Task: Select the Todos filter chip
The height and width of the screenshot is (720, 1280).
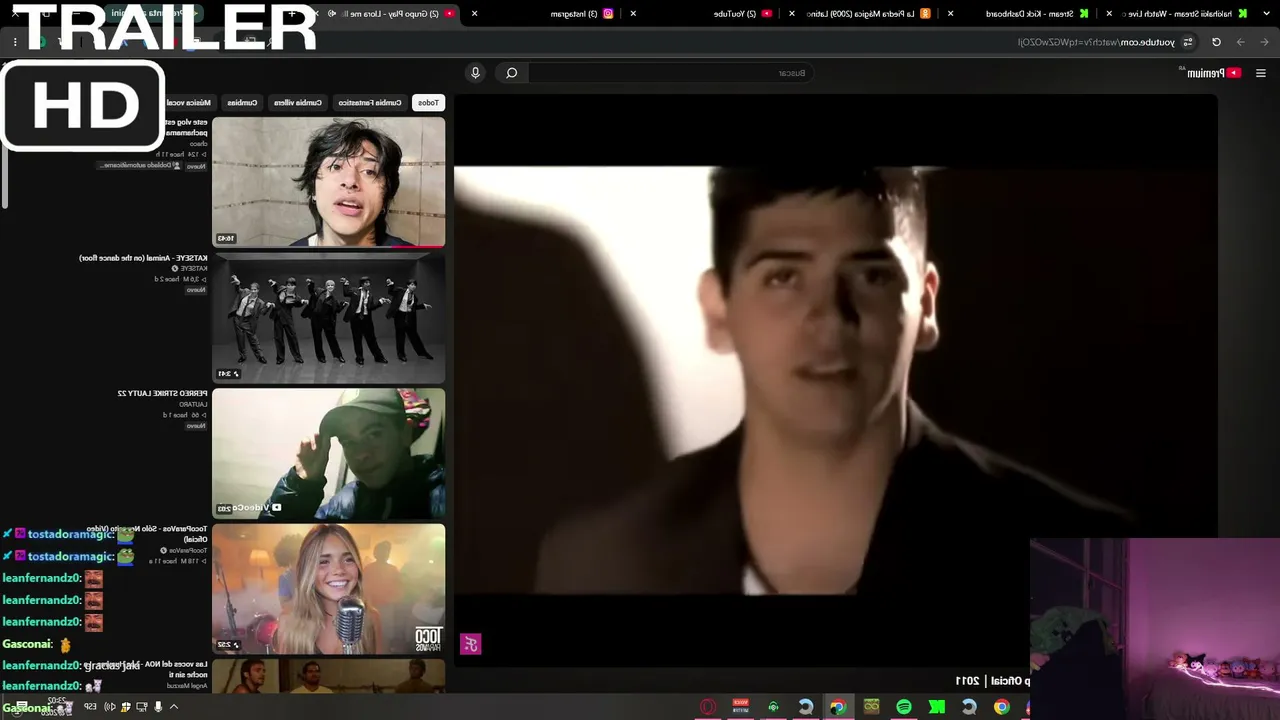Action: click(428, 103)
